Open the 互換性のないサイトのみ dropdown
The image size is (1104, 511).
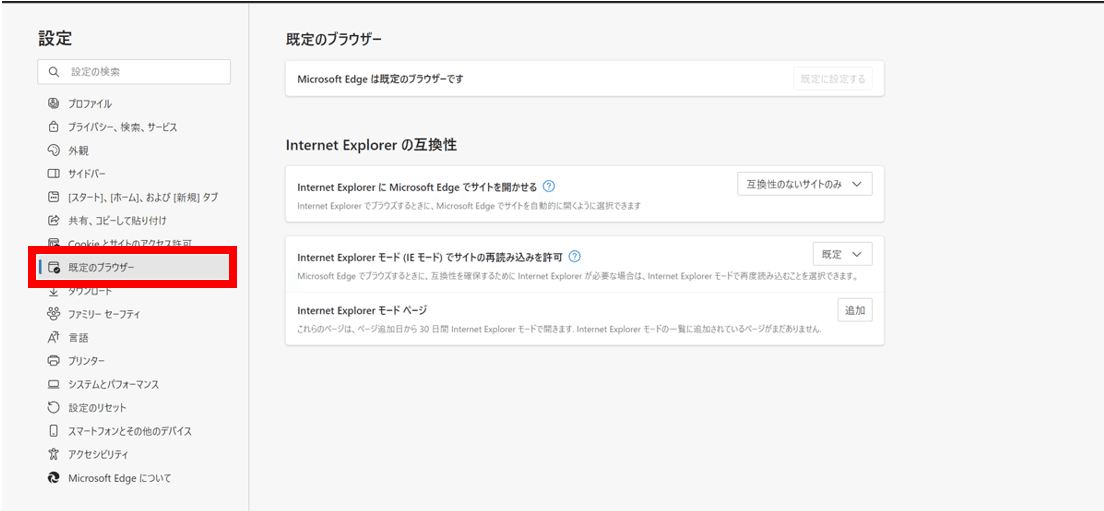point(805,184)
